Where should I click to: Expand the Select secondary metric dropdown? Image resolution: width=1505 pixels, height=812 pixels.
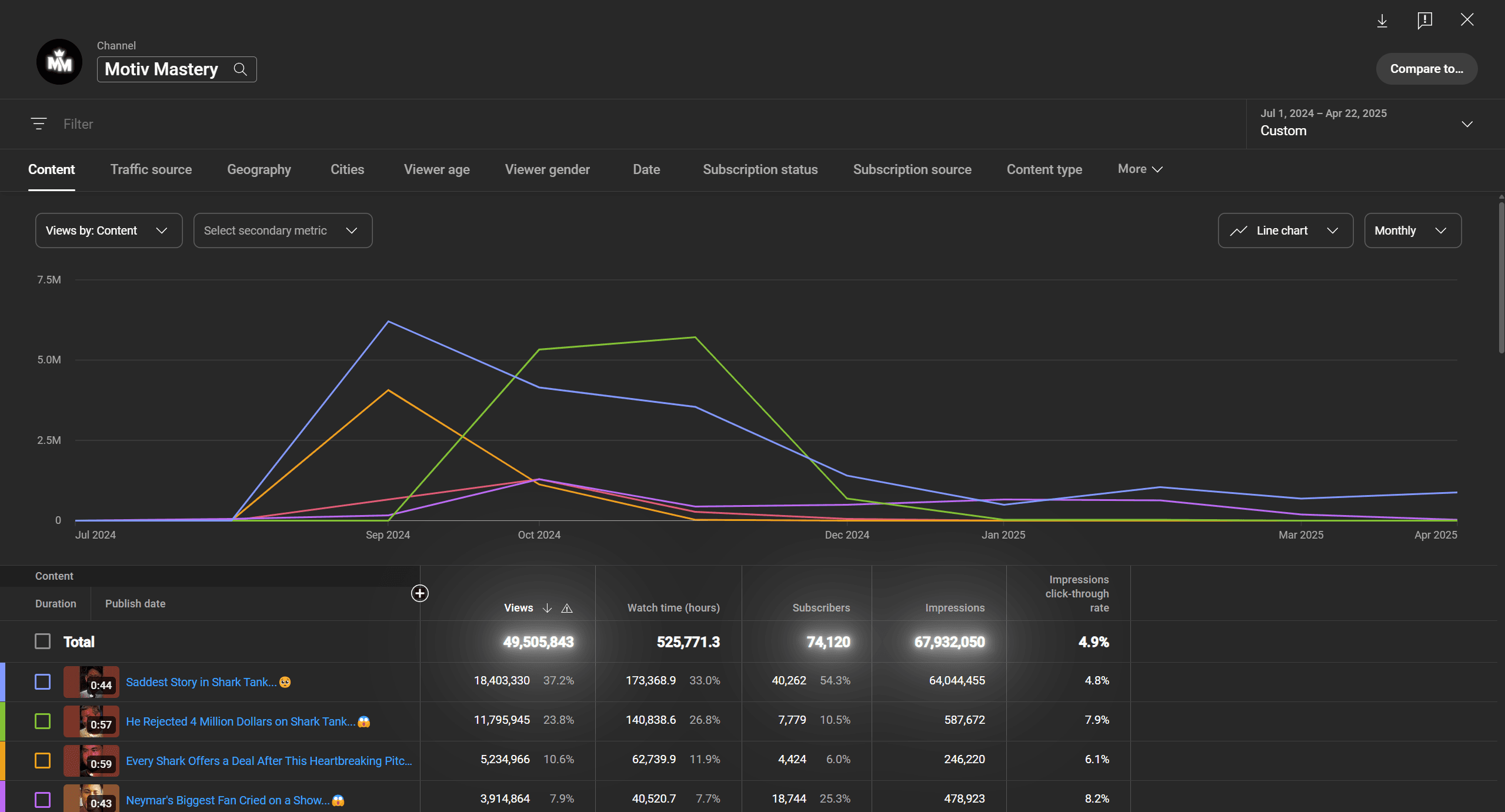point(282,230)
